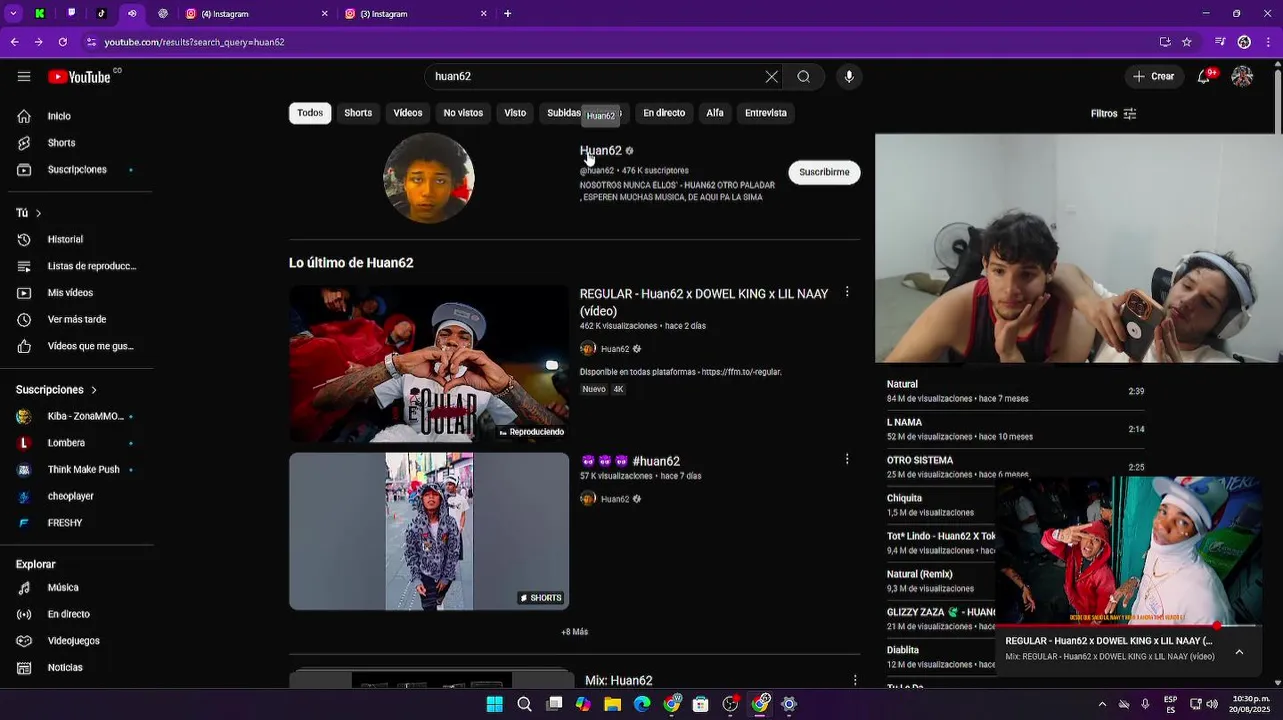The image size is (1283, 720).
Task: Open Windows taskbar search
Action: (524, 704)
